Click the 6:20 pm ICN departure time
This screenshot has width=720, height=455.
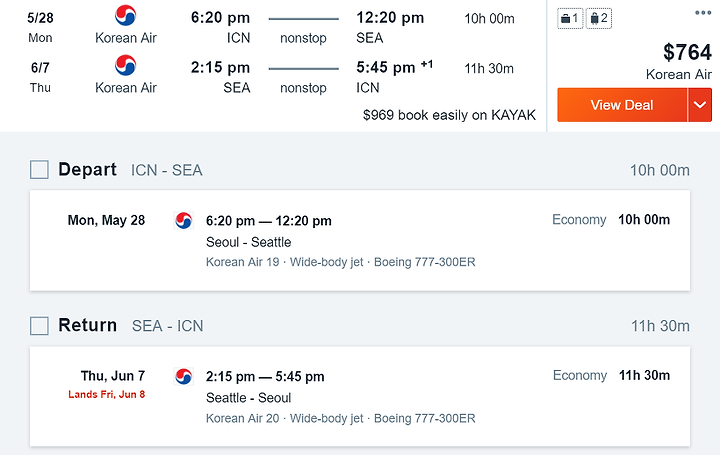click(x=220, y=18)
